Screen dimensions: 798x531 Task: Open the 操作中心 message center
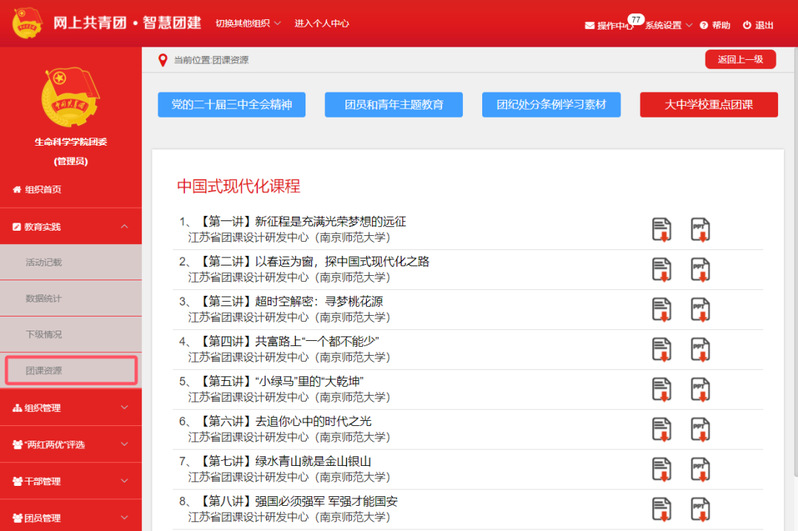coord(610,25)
